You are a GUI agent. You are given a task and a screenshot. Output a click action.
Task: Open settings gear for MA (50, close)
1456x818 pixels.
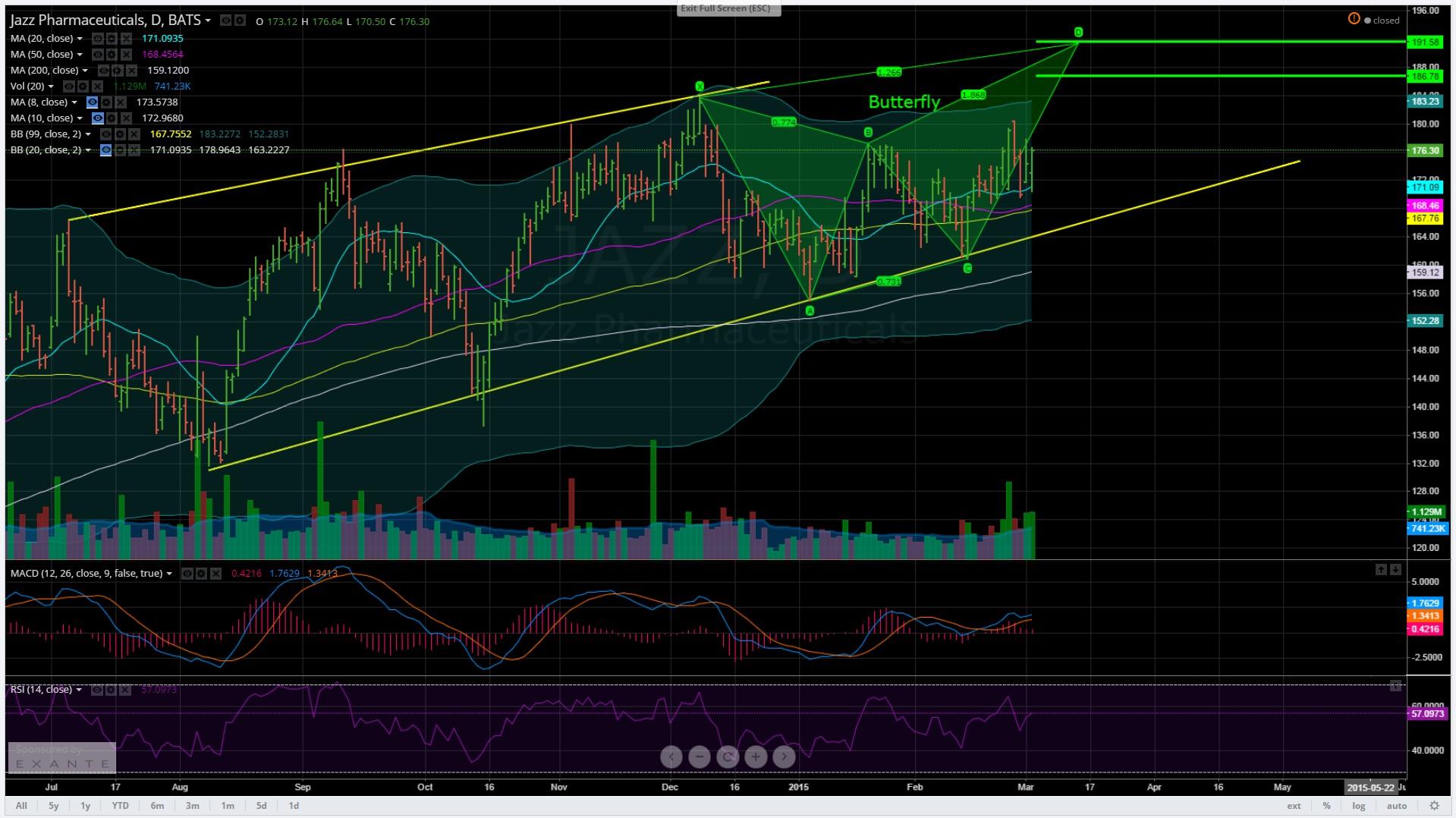pyautogui.click(x=112, y=55)
